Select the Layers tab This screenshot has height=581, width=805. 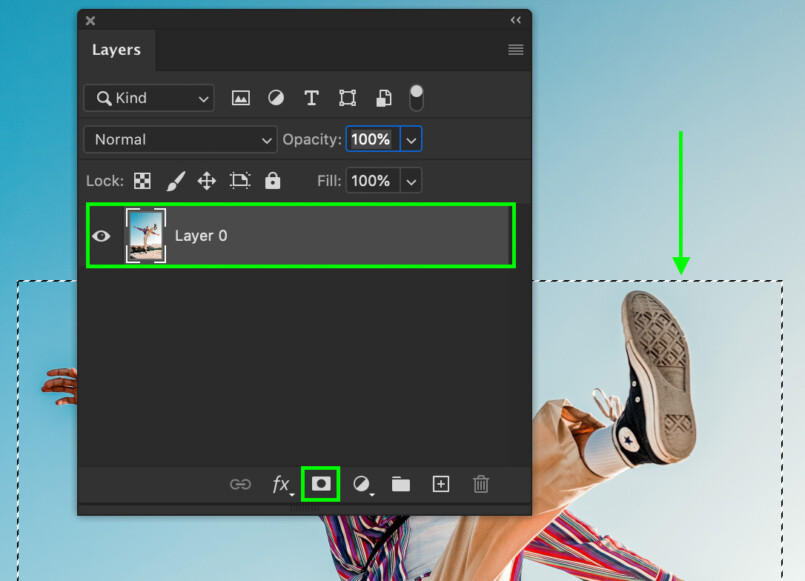116,49
